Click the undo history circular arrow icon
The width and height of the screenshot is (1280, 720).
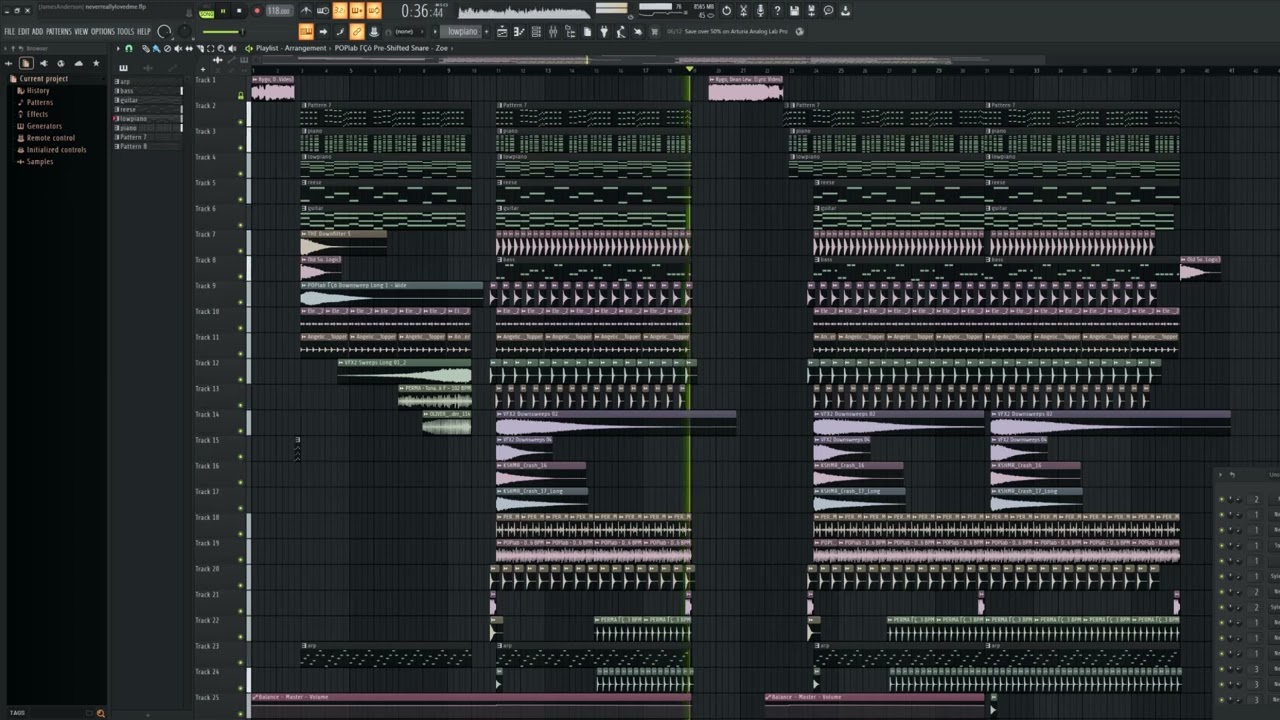click(x=726, y=10)
